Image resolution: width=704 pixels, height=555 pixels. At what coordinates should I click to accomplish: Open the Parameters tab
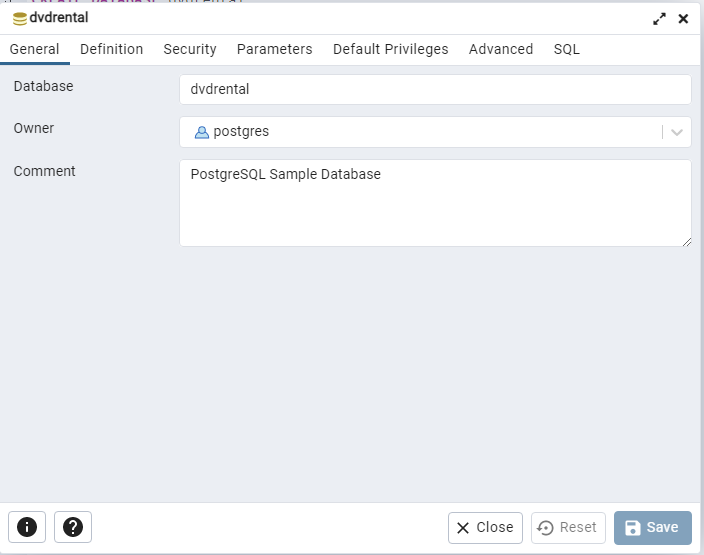pos(274,49)
